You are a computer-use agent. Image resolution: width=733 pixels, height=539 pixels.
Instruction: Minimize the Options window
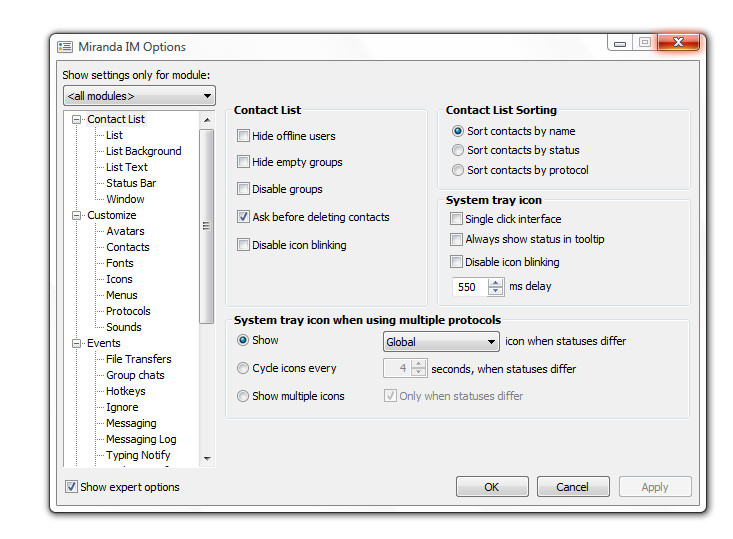(x=620, y=43)
